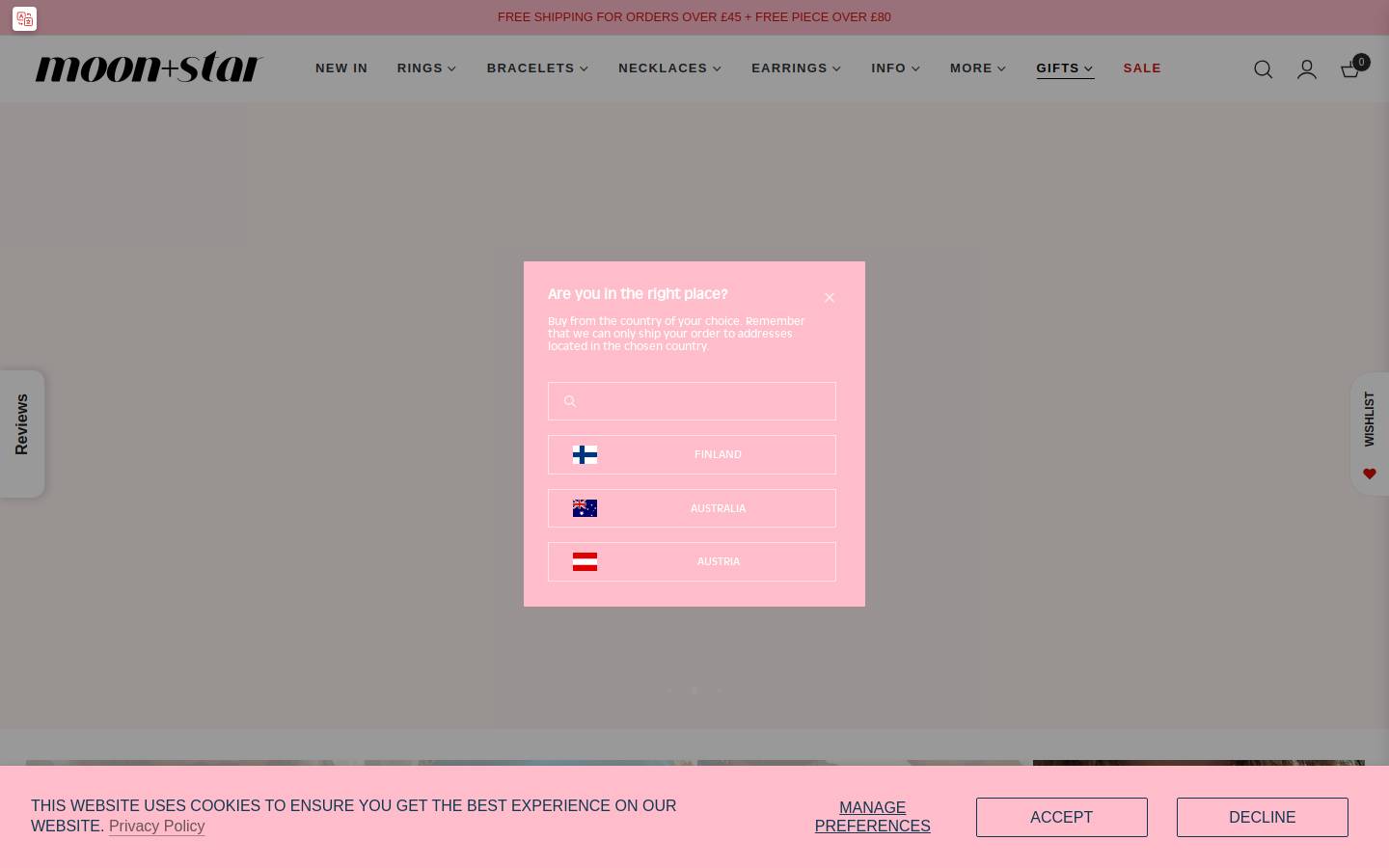Select the middle carousel slide dot

click(x=694, y=691)
